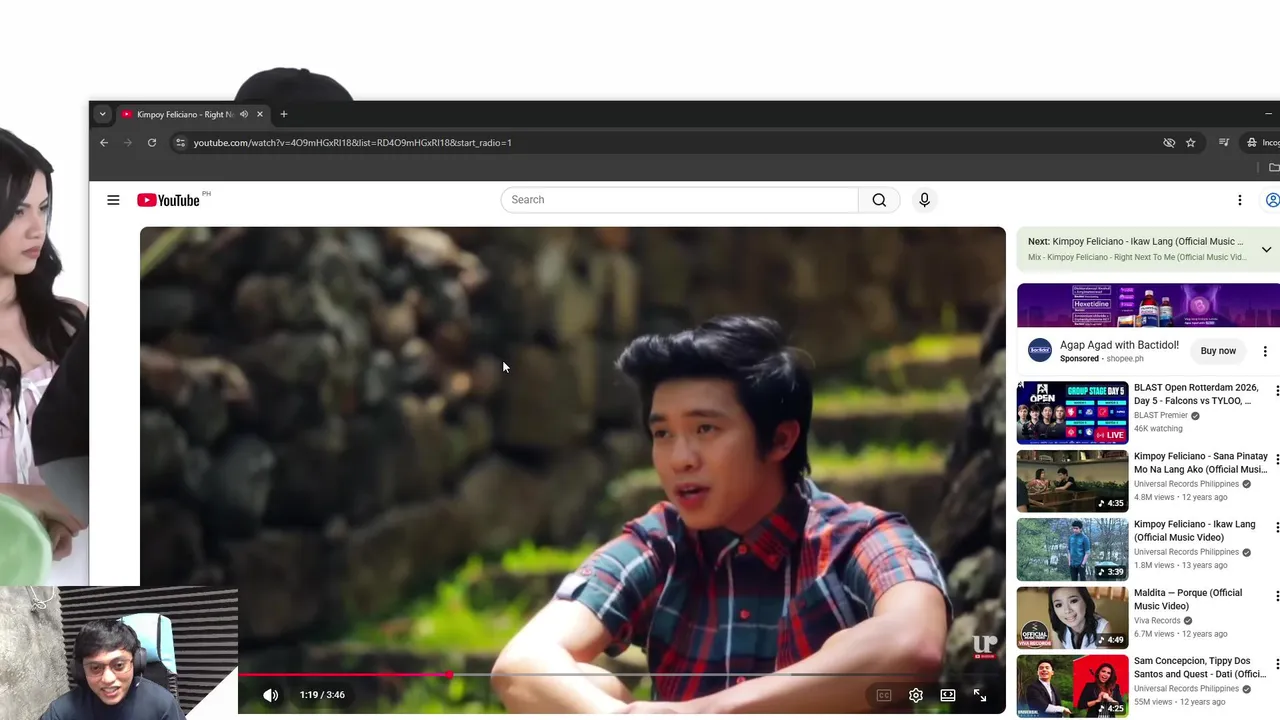
Task: Click the Buy now ad button
Action: click(x=1218, y=351)
